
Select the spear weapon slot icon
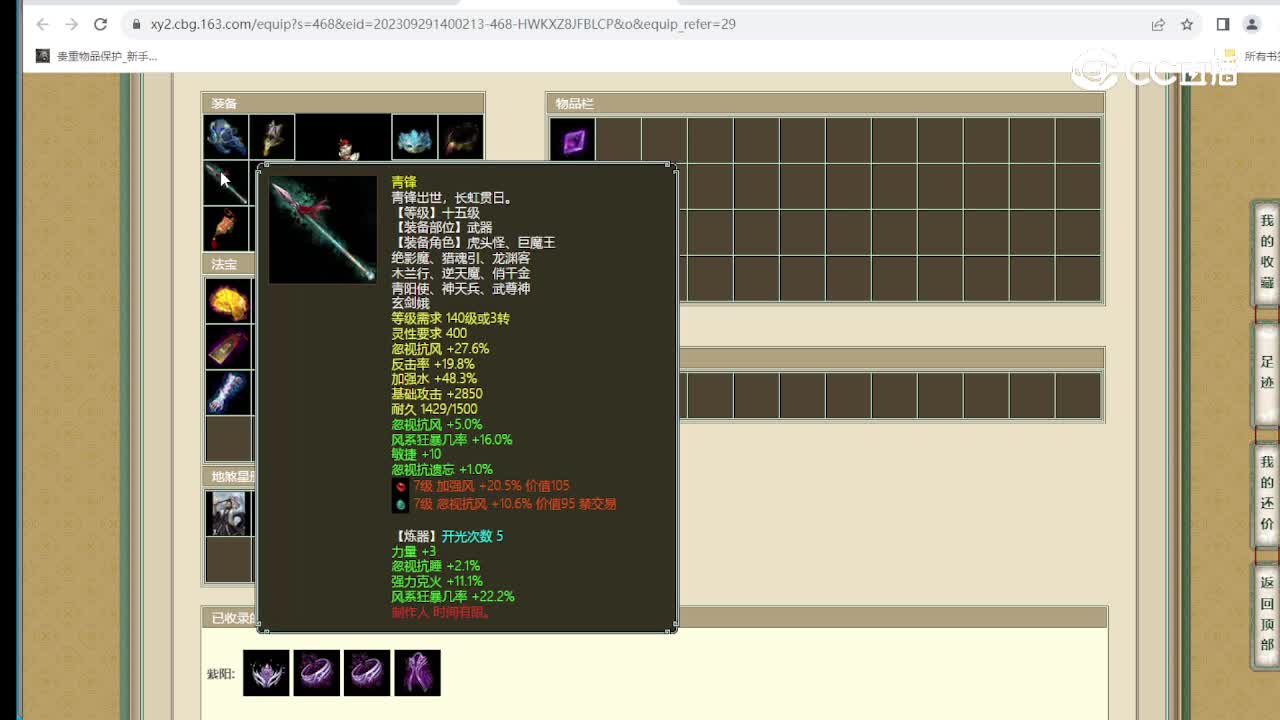[x=226, y=183]
